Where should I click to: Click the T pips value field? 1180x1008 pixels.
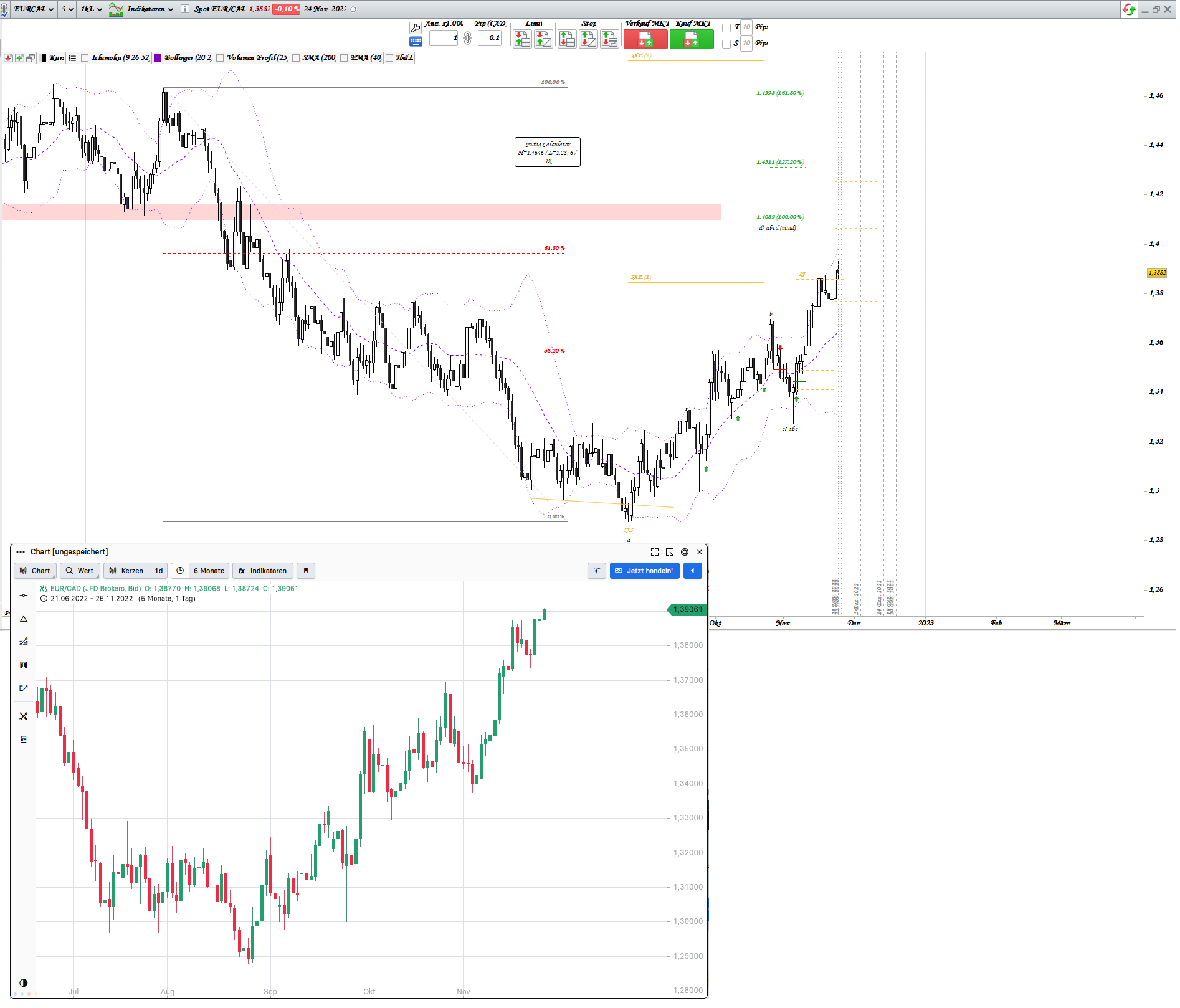[x=746, y=27]
